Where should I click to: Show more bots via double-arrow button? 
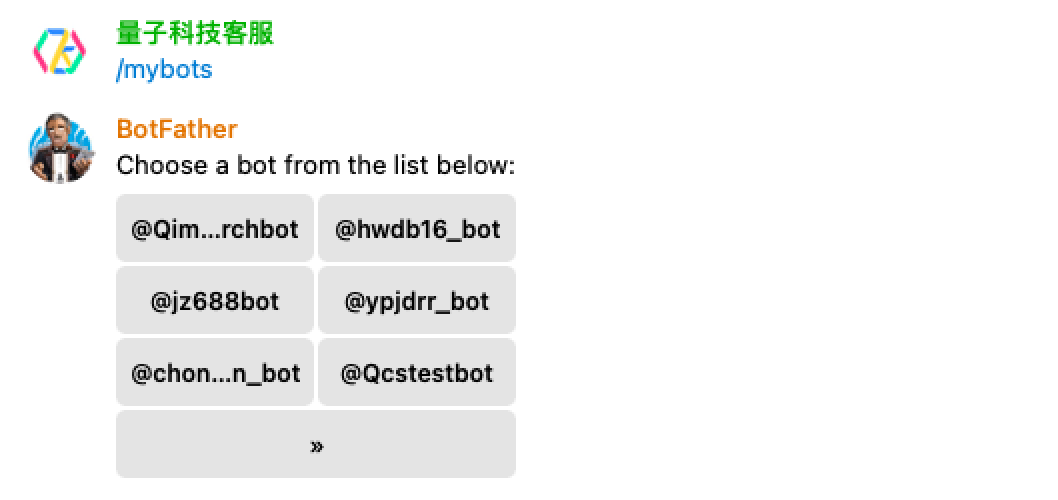(x=316, y=445)
